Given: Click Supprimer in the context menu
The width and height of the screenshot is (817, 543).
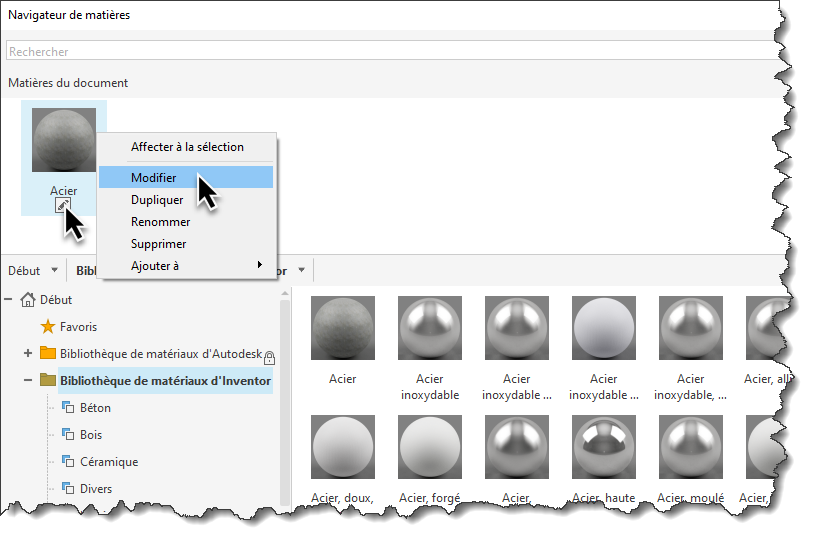Looking at the screenshot, I should tap(158, 244).
